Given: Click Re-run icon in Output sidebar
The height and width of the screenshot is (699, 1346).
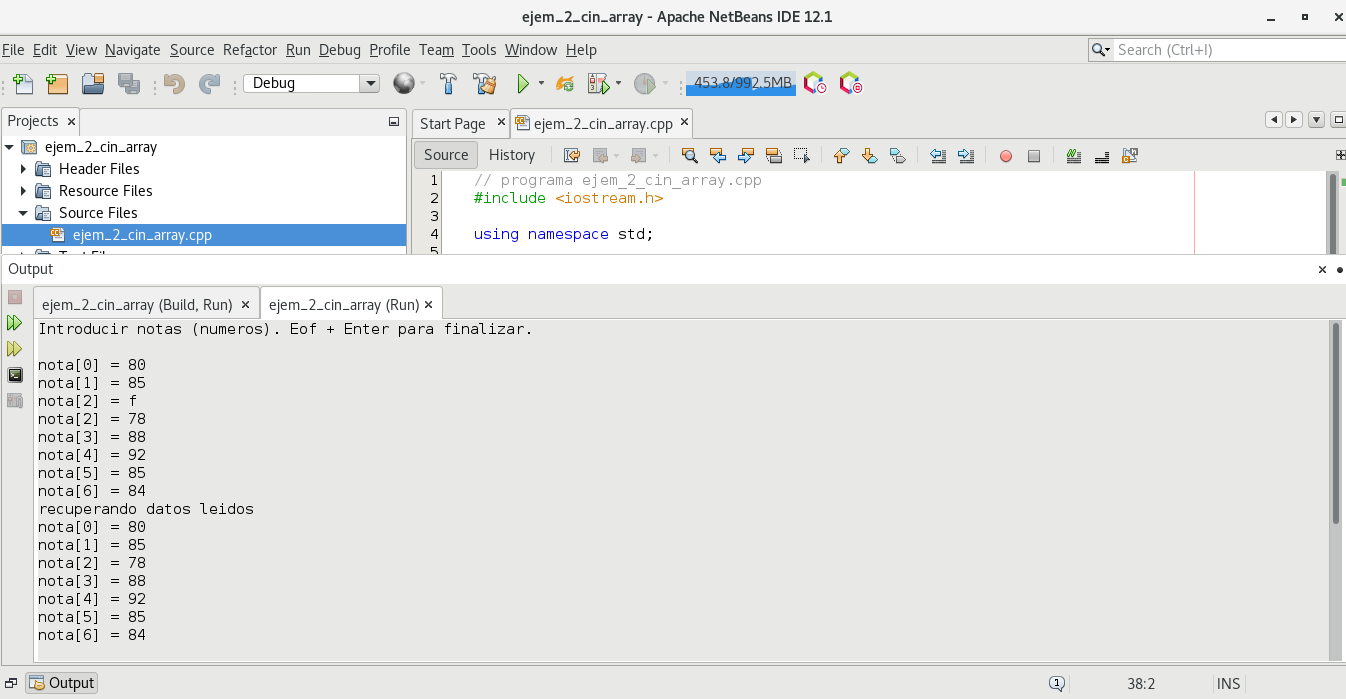Looking at the screenshot, I should click(x=15, y=323).
